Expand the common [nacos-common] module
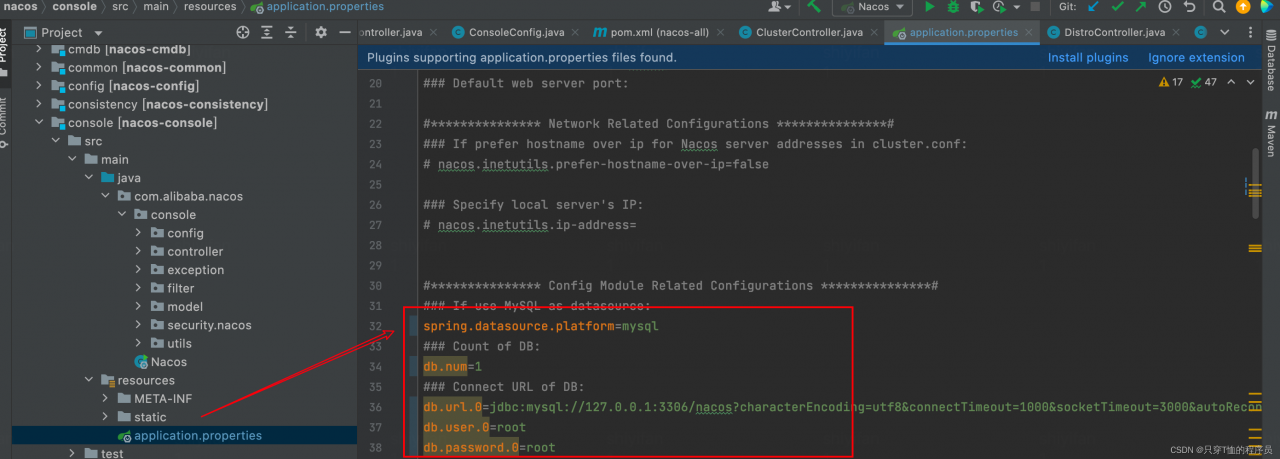This screenshot has height=459, width=1280. tap(40, 68)
